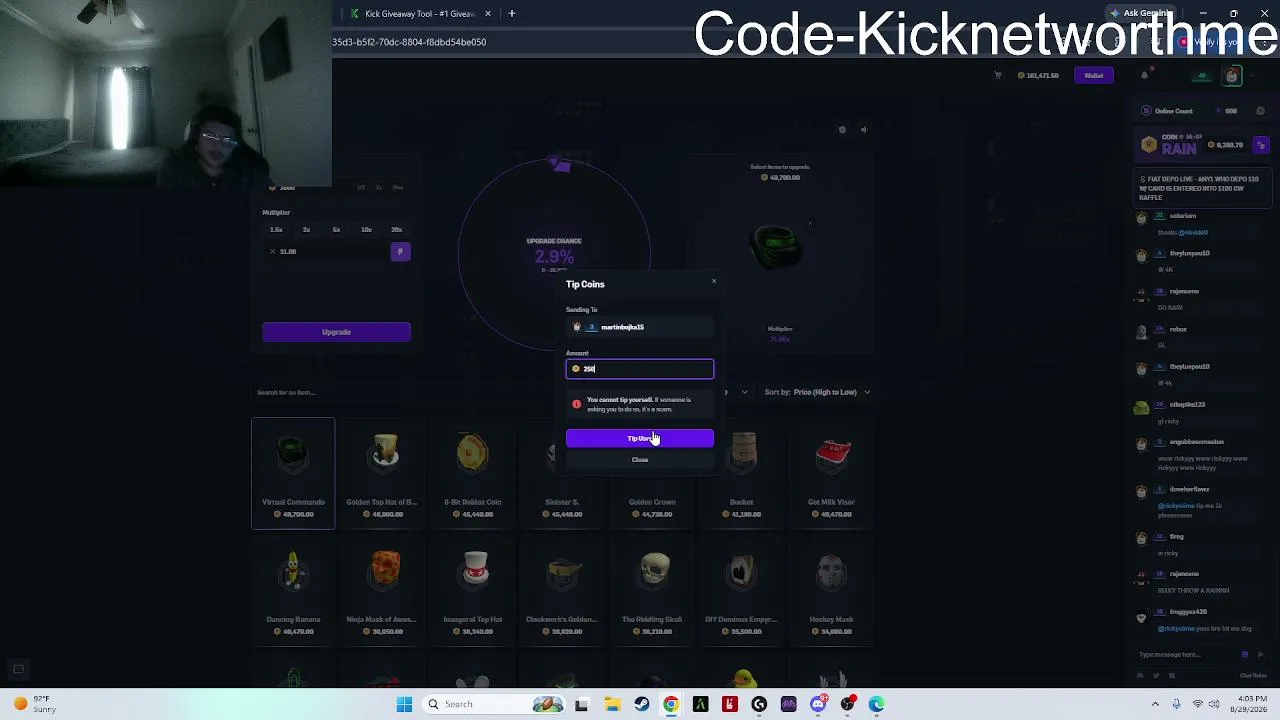This screenshot has width=1280, height=720.
Task: Open the Sort by Price (High to Low) dropdown
Action: [x=817, y=392]
